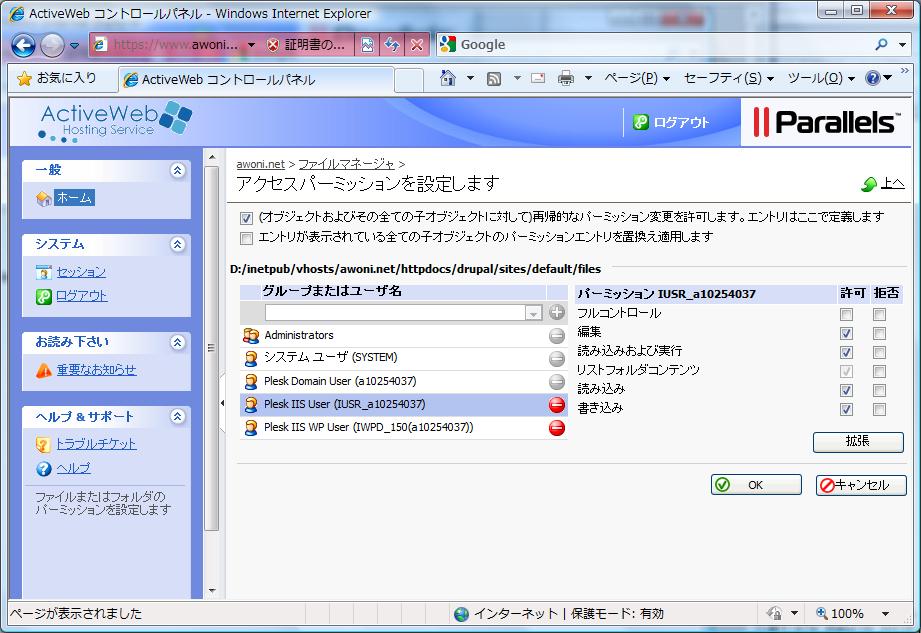Click the search magnifier icon

881,45
